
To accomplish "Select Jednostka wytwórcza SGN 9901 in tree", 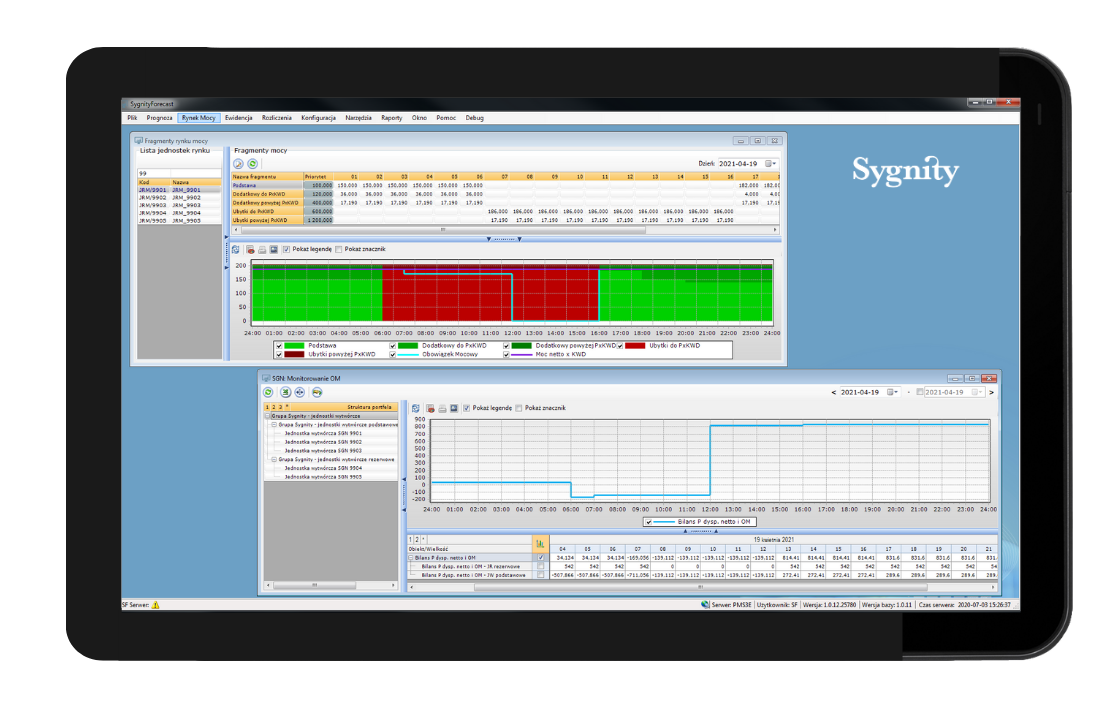I will coord(323,433).
